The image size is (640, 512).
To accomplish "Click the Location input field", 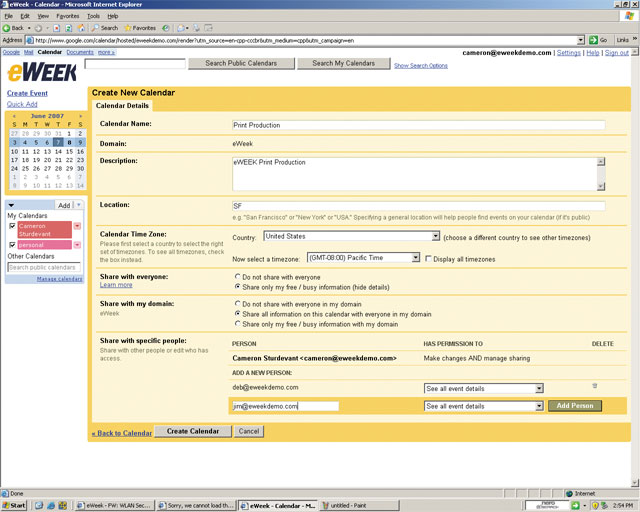I will [418, 206].
